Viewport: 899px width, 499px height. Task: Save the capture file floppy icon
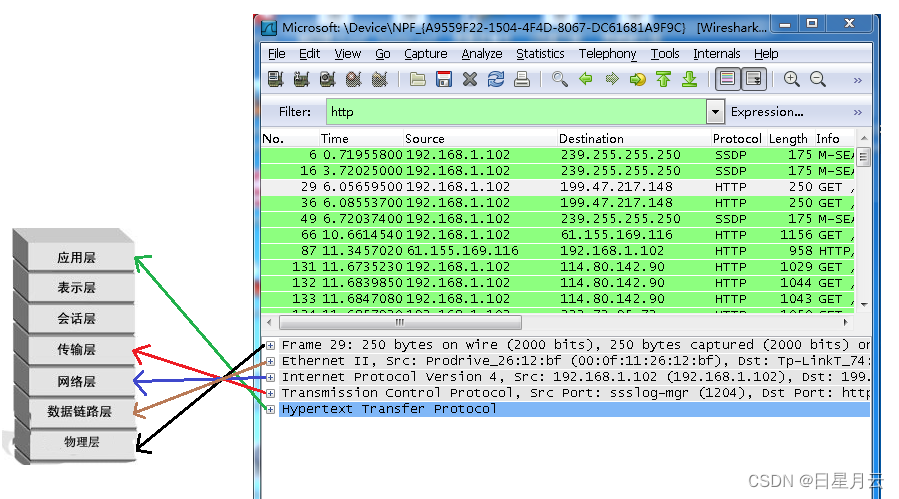point(444,79)
